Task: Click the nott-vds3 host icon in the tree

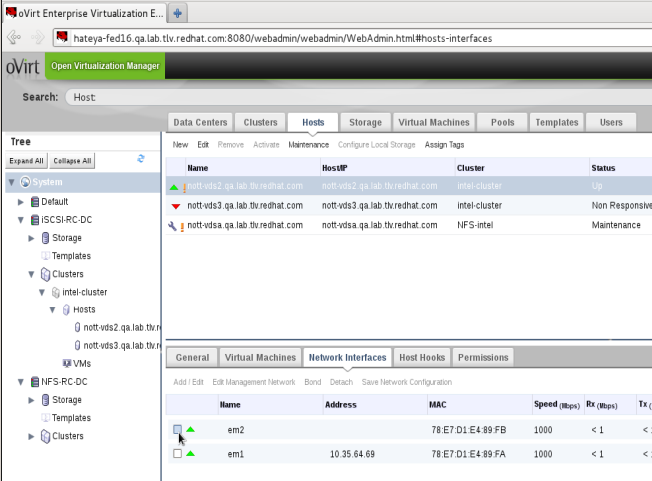Action: [x=77, y=345]
